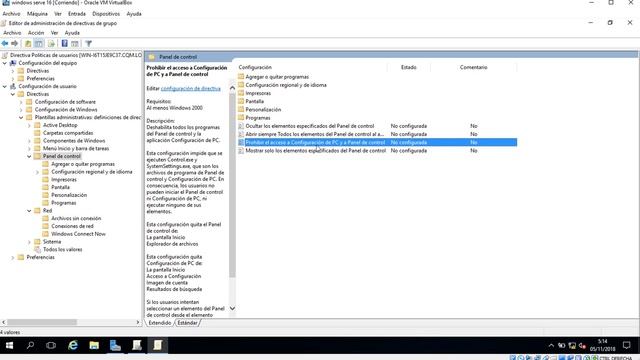The height and width of the screenshot is (360, 640).
Task: Open the Windows Start button
Action: pos(9,346)
